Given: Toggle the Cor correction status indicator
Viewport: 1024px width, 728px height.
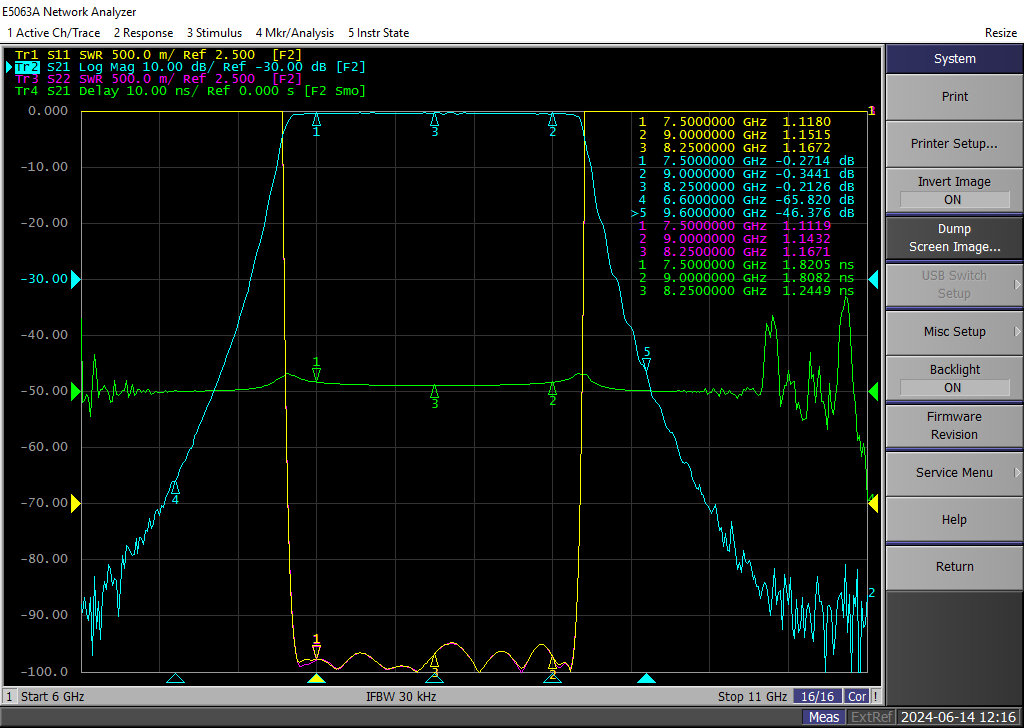Looking at the screenshot, I should pos(856,696).
